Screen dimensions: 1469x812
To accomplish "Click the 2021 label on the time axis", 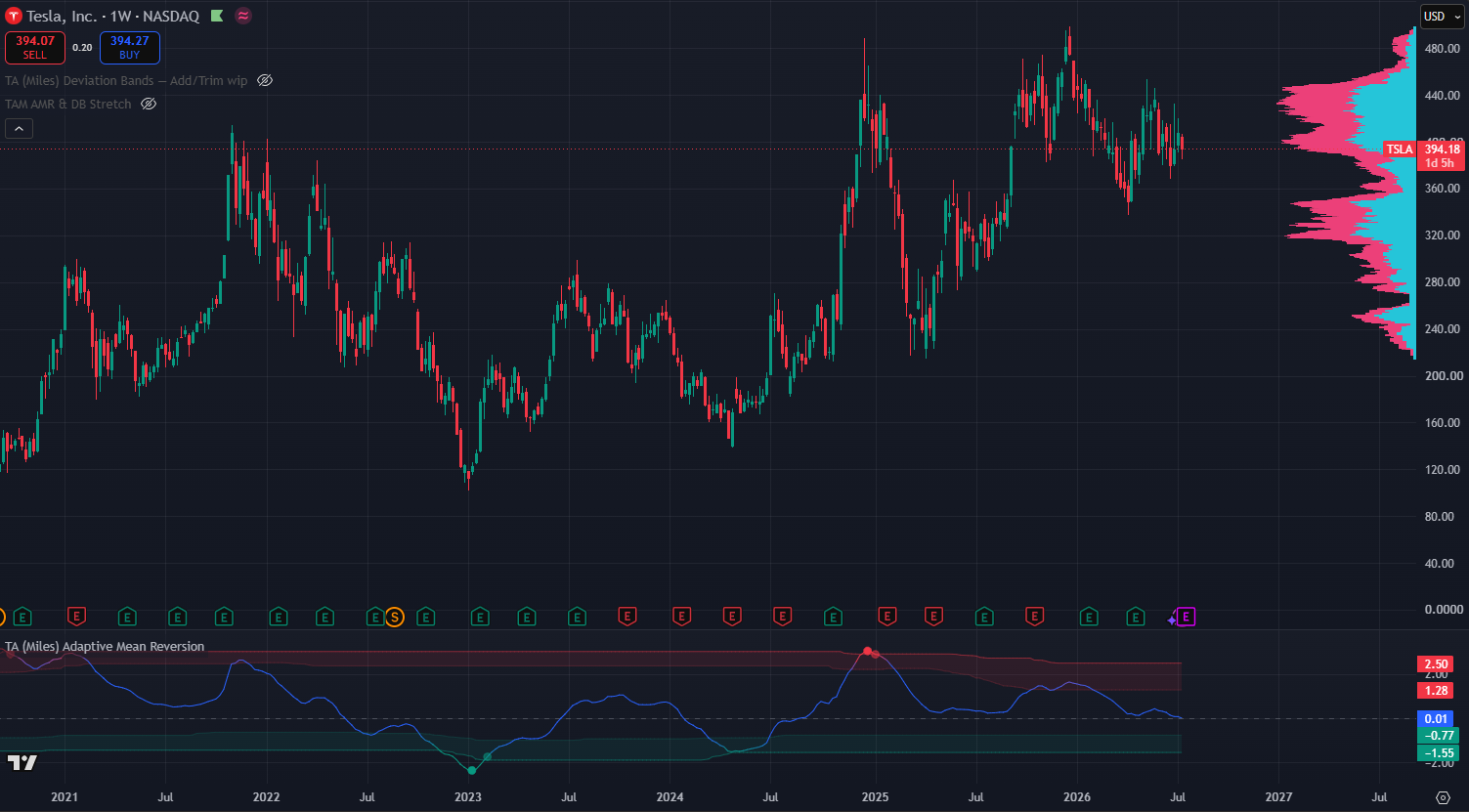I will click(65, 797).
